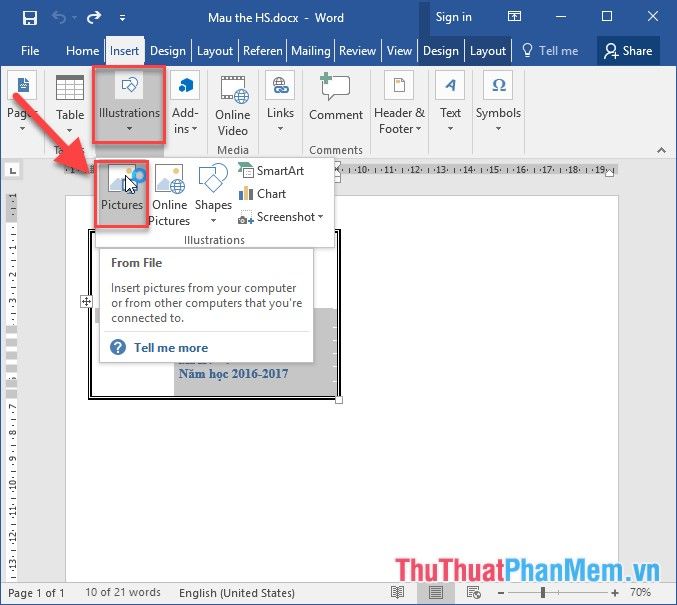This screenshot has width=677, height=605.
Task: Toggle Print Layout view in status bar
Action: point(435,593)
